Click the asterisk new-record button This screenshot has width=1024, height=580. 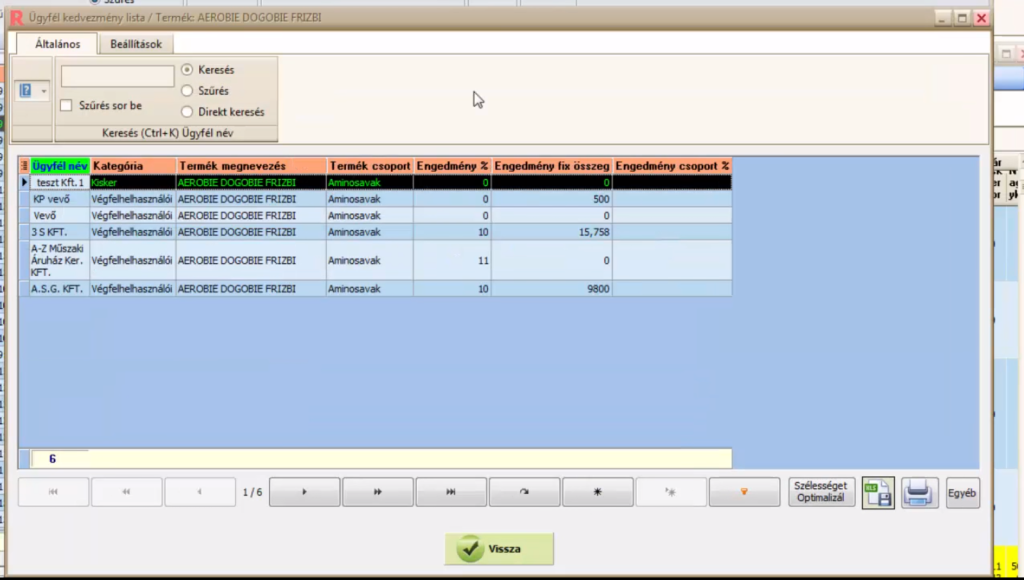(598, 492)
